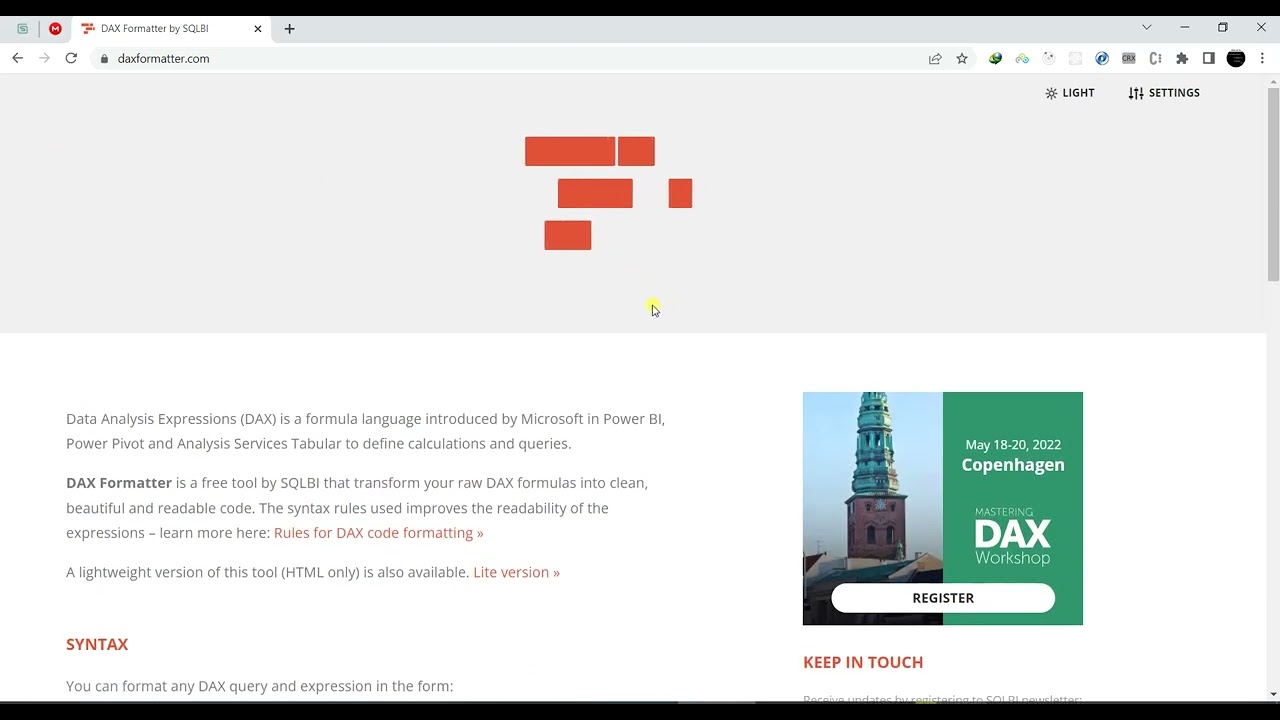The height and width of the screenshot is (720, 1280).
Task: Click the share page icon
Action: [935, 58]
